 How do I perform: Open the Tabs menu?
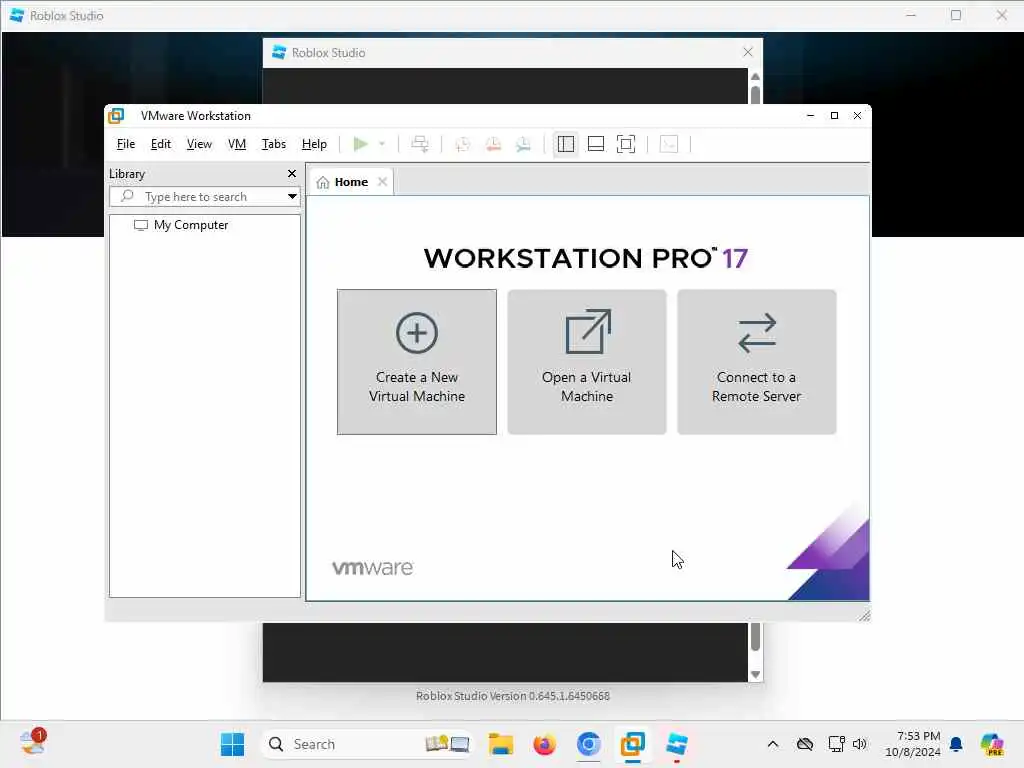[x=274, y=144]
